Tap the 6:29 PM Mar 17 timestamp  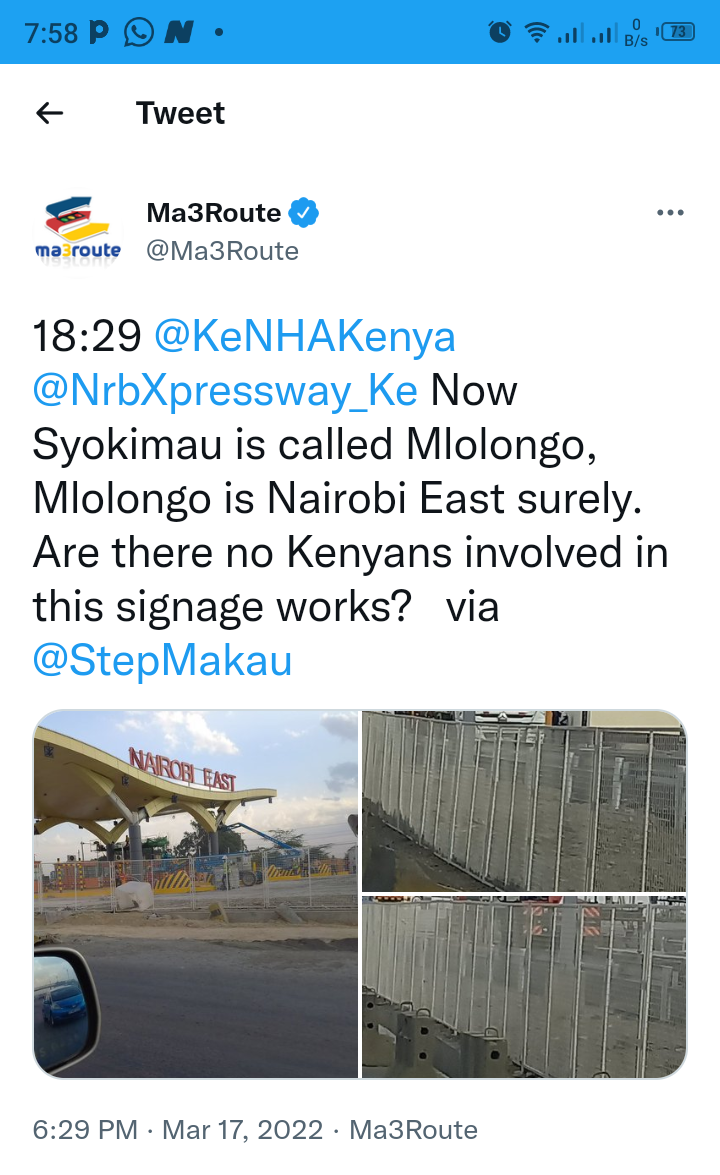pyautogui.click(x=178, y=1129)
